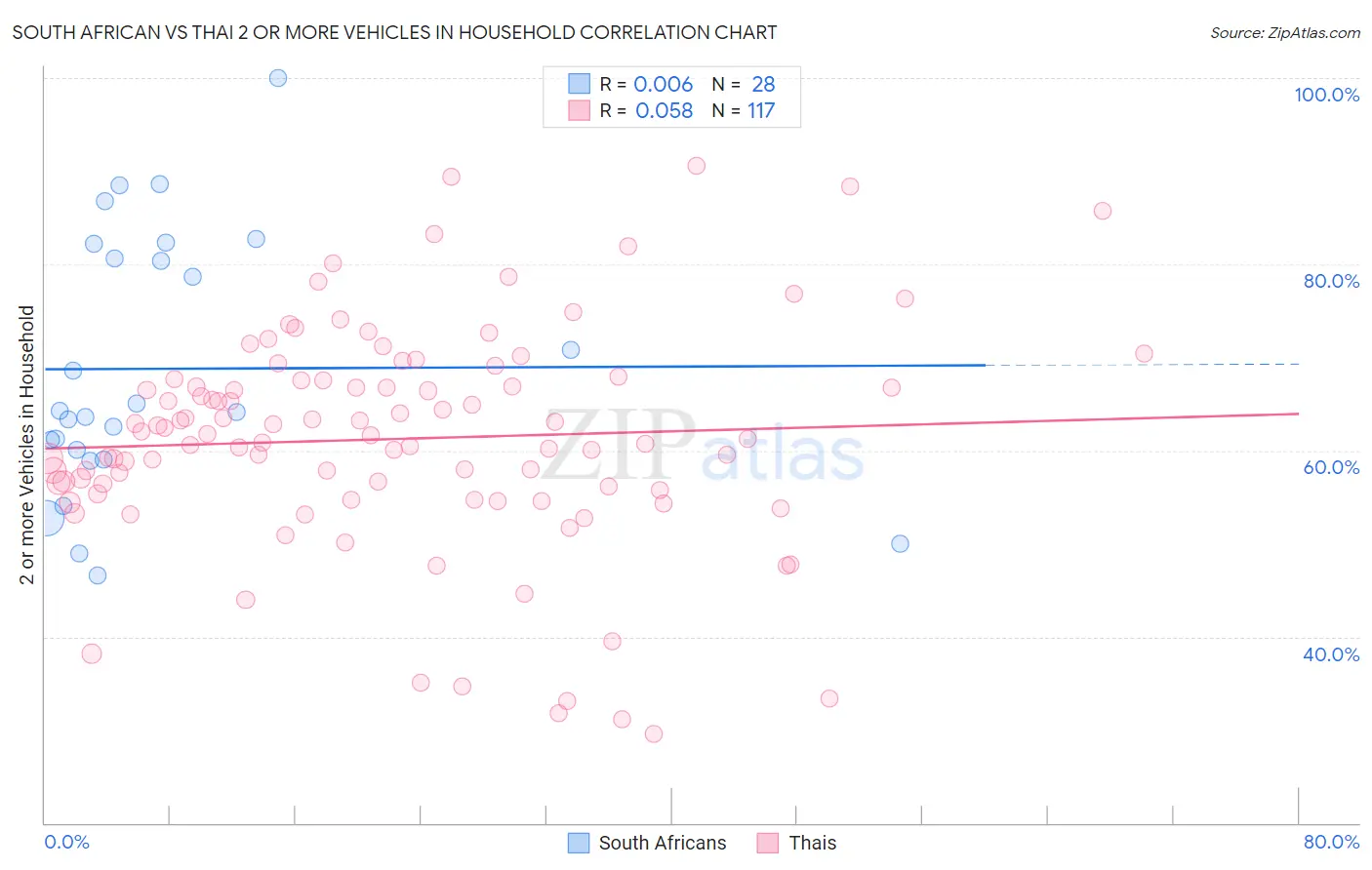Click the Thais legend swatch at bottom
This screenshot has width=1372, height=870.
tap(768, 843)
